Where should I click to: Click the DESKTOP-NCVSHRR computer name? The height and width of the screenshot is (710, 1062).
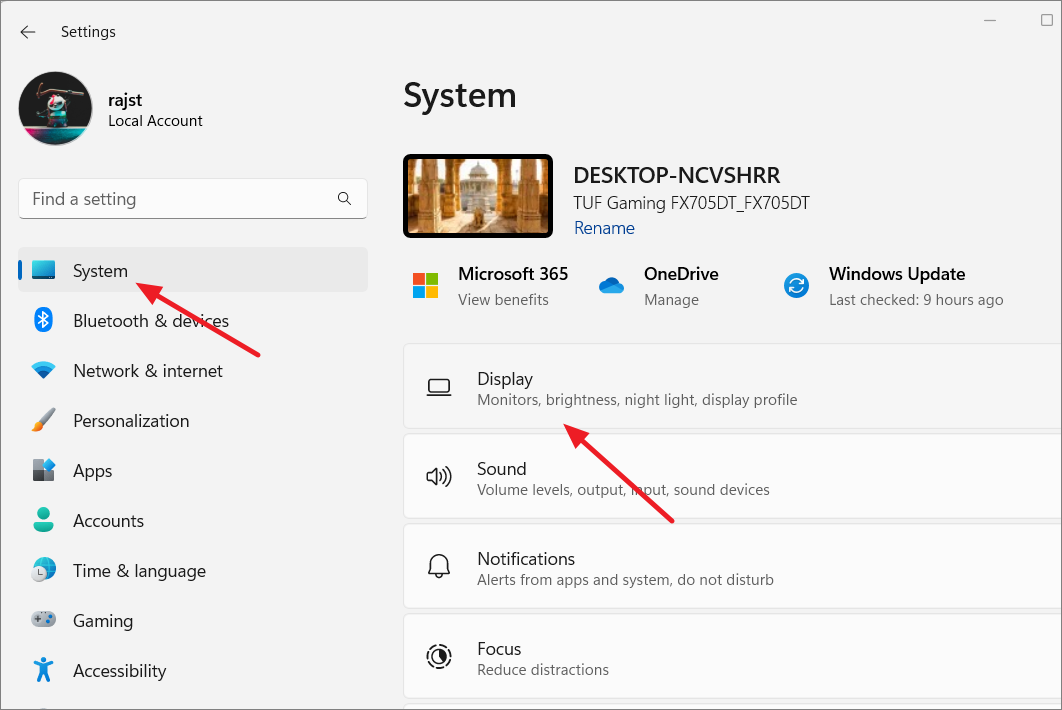pyautogui.click(x=677, y=175)
